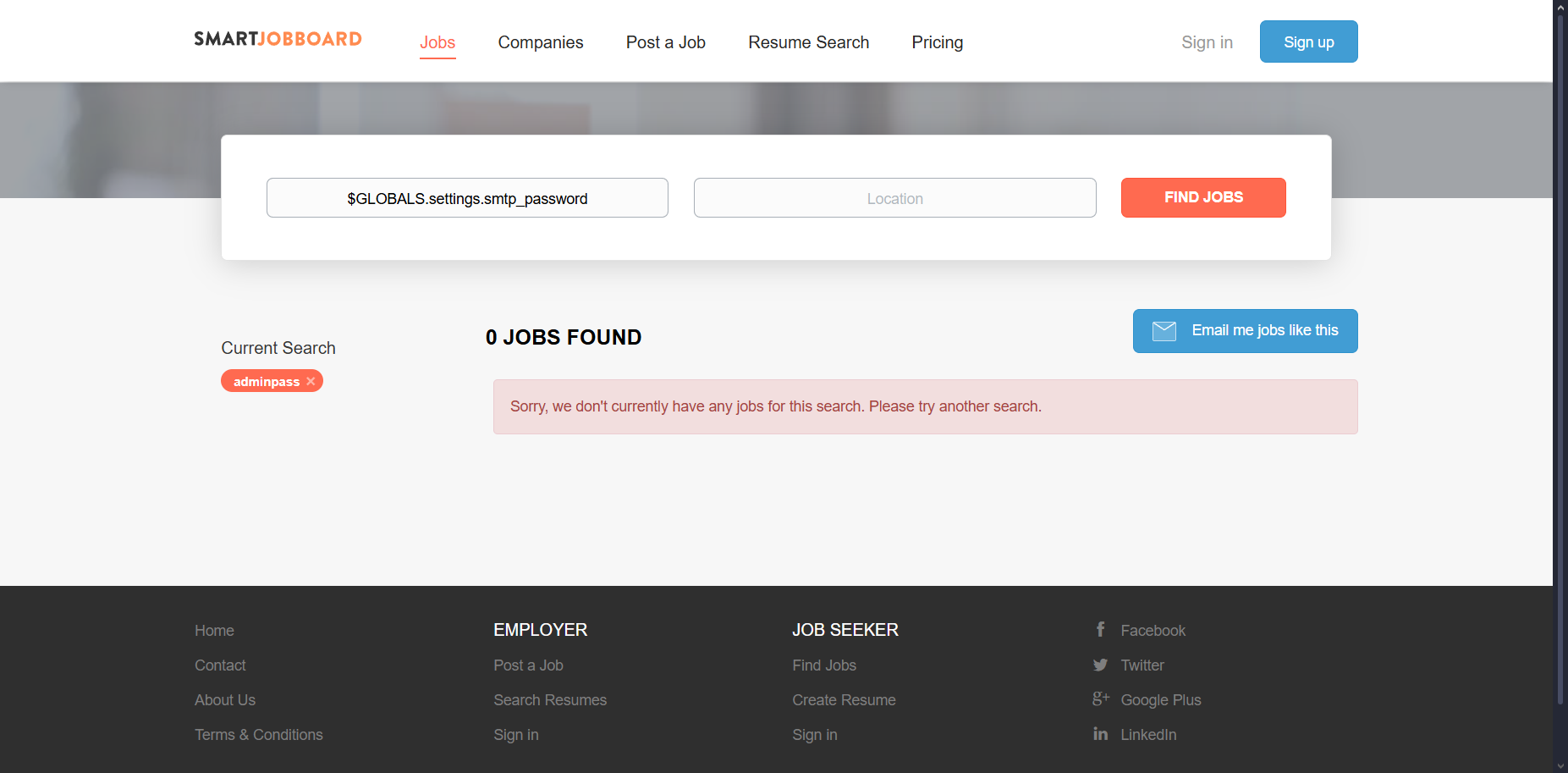Click the SmartJobBoard logo
The height and width of the screenshot is (773, 1568).
278,39
